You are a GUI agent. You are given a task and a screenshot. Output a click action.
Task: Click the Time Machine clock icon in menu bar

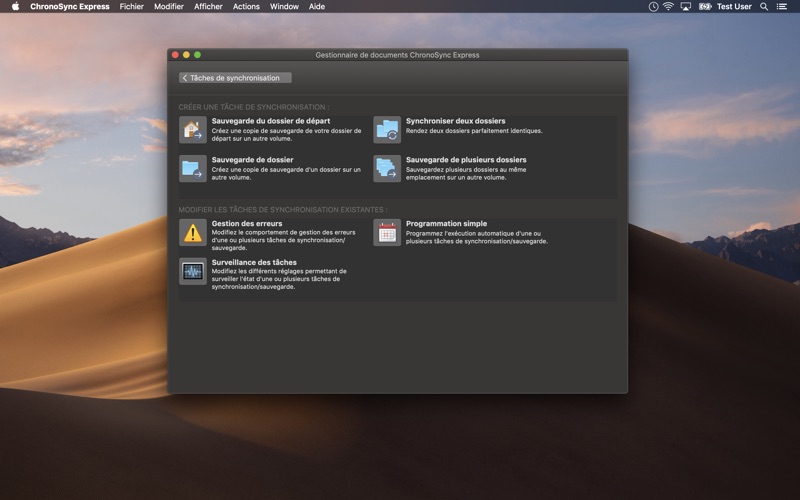pos(653,7)
